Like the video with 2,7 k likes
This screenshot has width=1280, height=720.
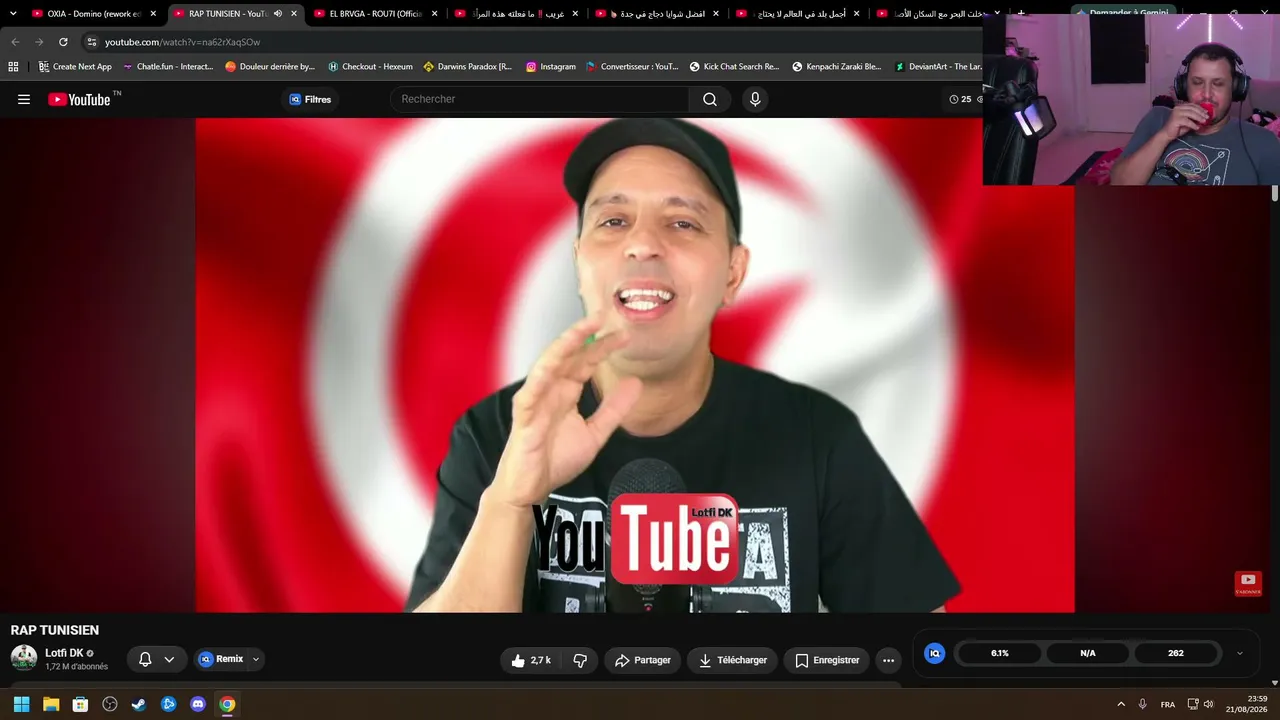pyautogui.click(x=531, y=660)
